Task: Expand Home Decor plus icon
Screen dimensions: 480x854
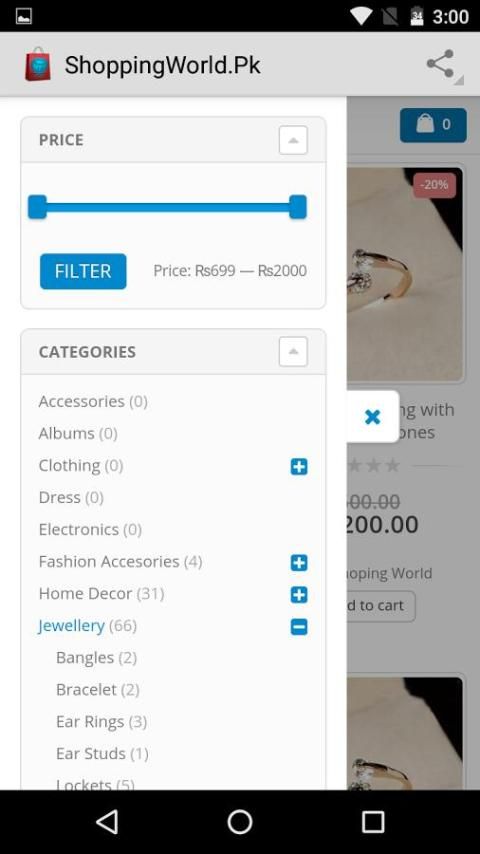Action: pyautogui.click(x=299, y=595)
